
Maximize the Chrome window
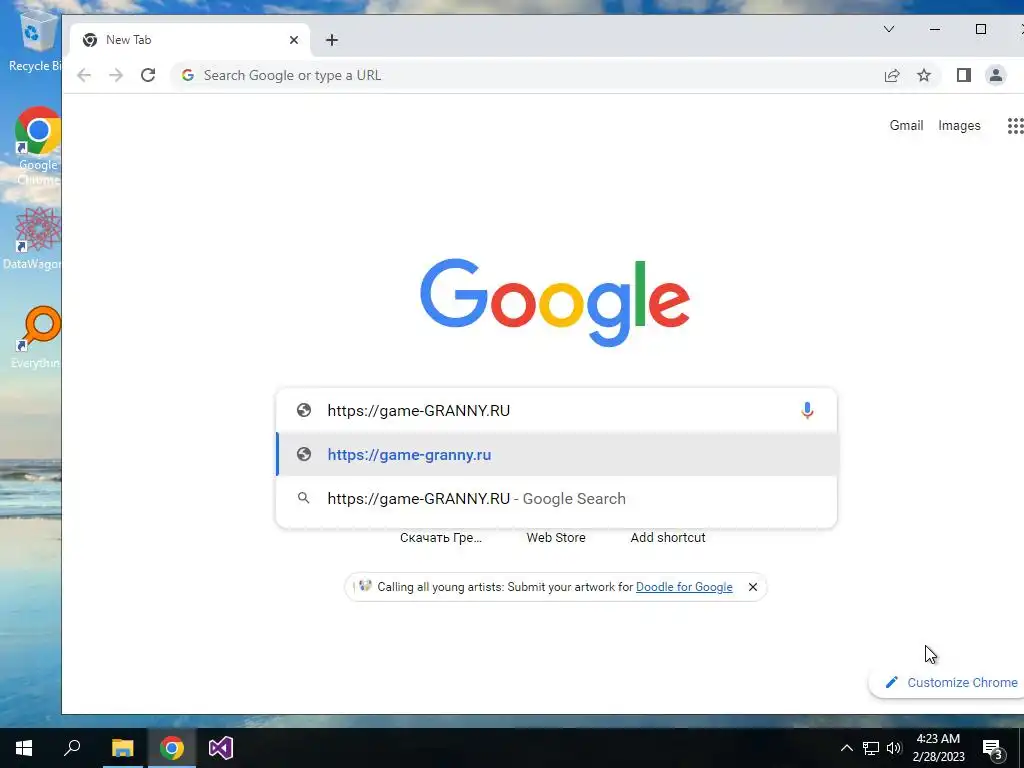click(x=981, y=29)
